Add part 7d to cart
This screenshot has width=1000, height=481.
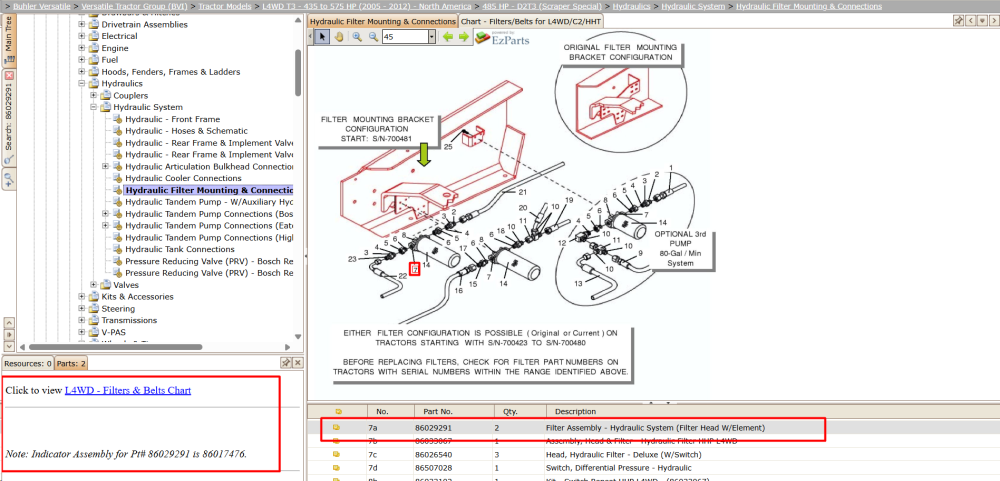[x=337, y=468]
